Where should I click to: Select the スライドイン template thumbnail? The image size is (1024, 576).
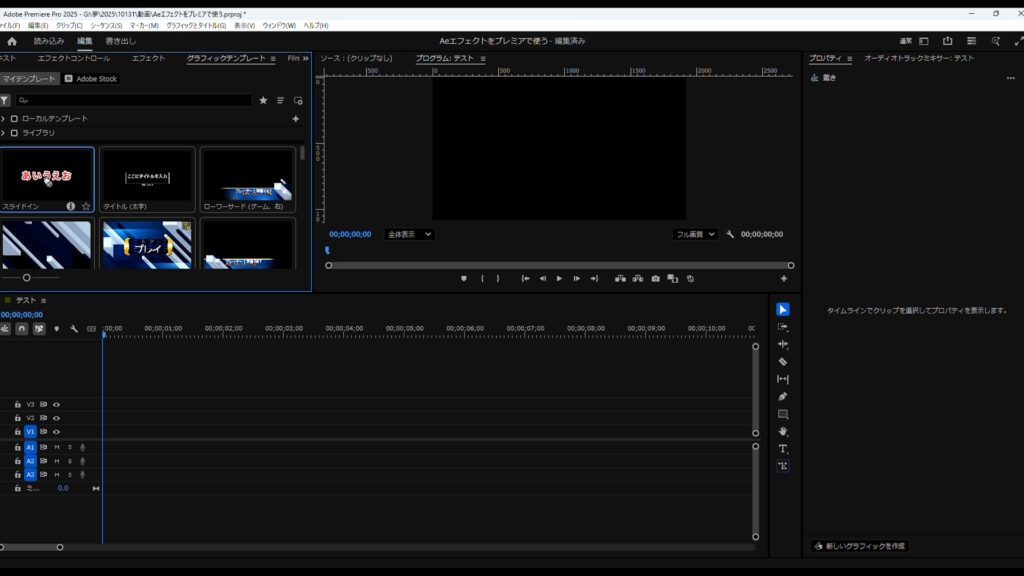47,175
